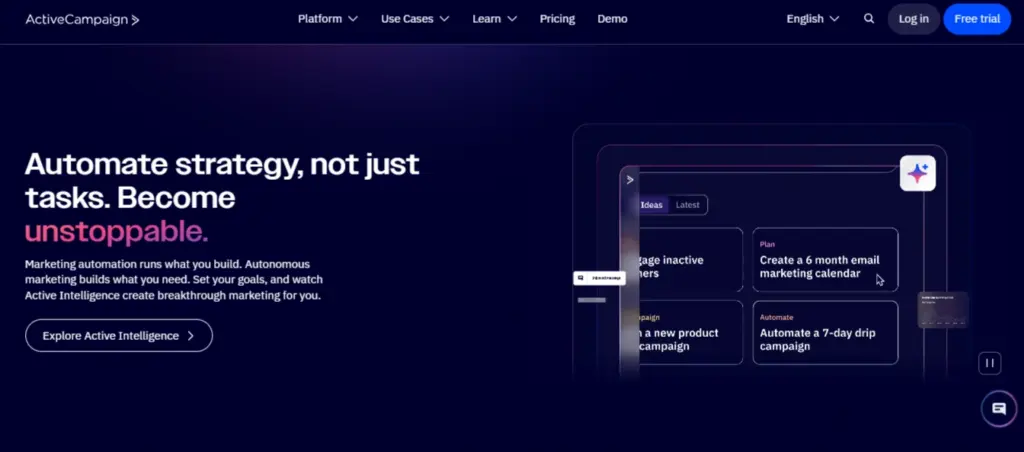
Task: Click the pink word 'unstoppable.'
Action: click(x=117, y=232)
